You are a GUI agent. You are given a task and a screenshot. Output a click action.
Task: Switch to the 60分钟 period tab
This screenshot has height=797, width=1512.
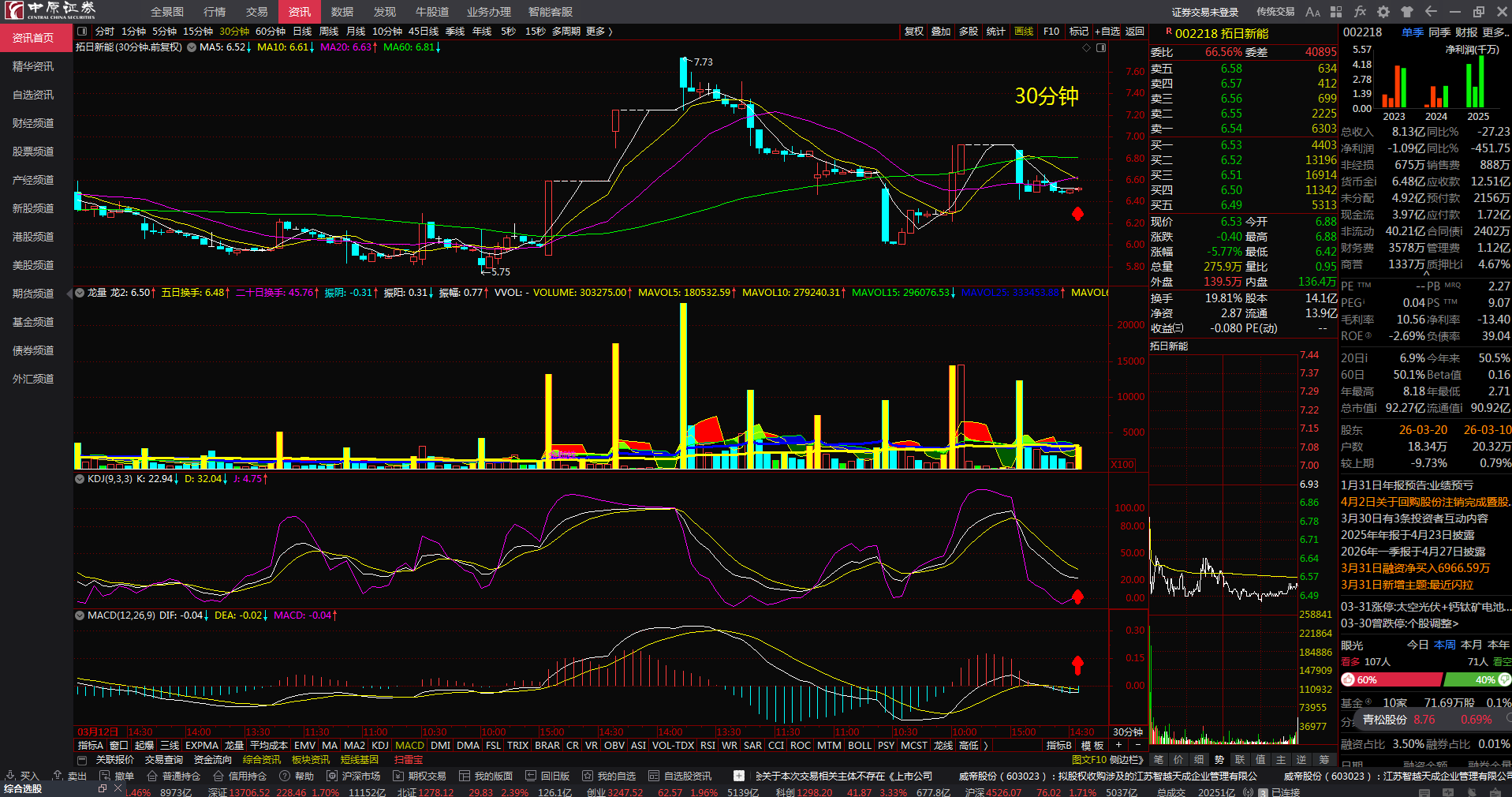(x=271, y=32)
